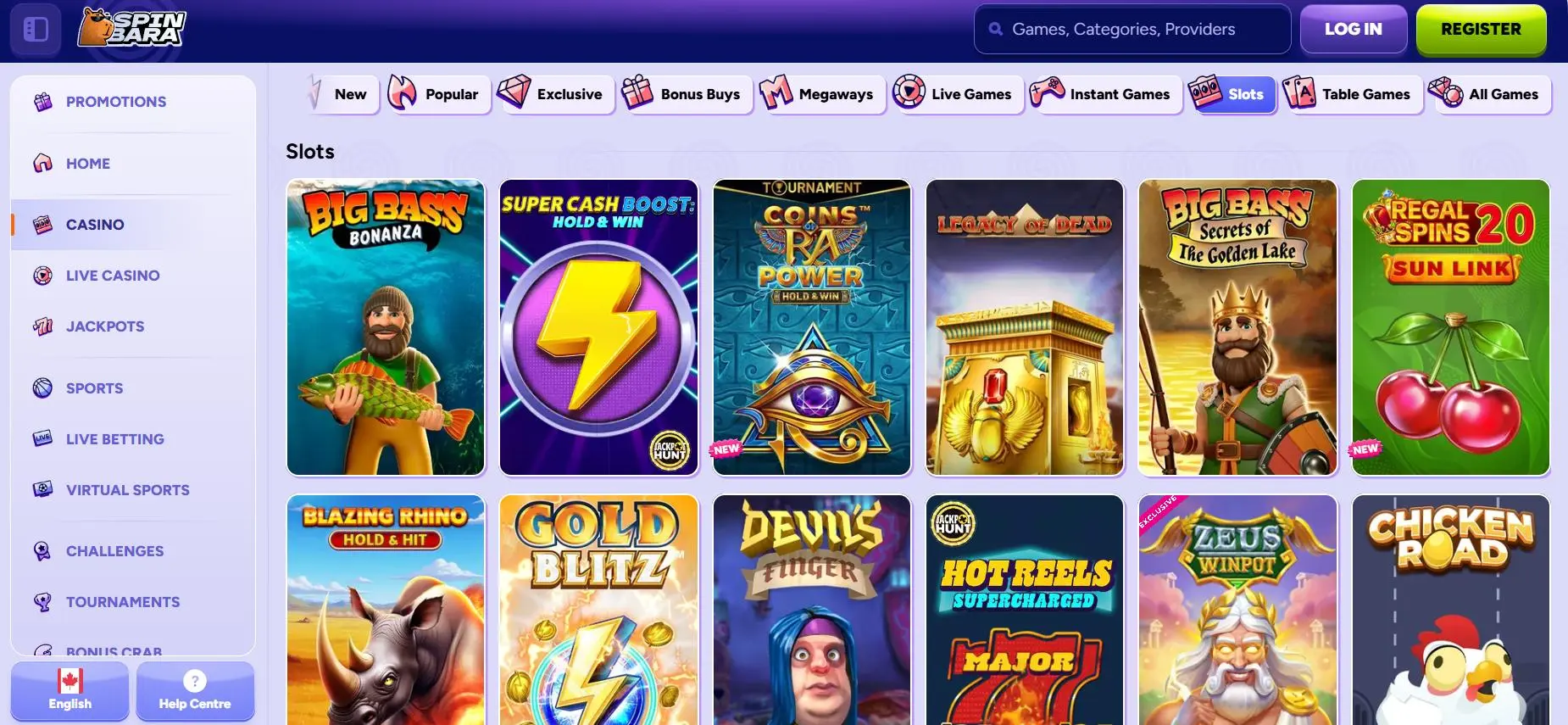Open the Big Bass Bonanza game thumbnail
The image size is (1568, 725).
coord(386,327)
